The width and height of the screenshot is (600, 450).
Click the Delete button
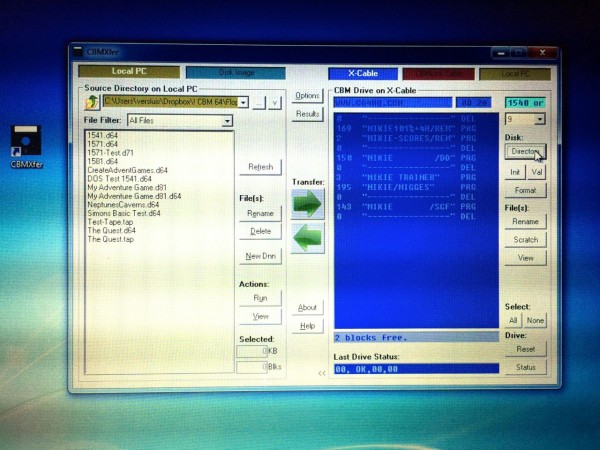coord(260,232)
